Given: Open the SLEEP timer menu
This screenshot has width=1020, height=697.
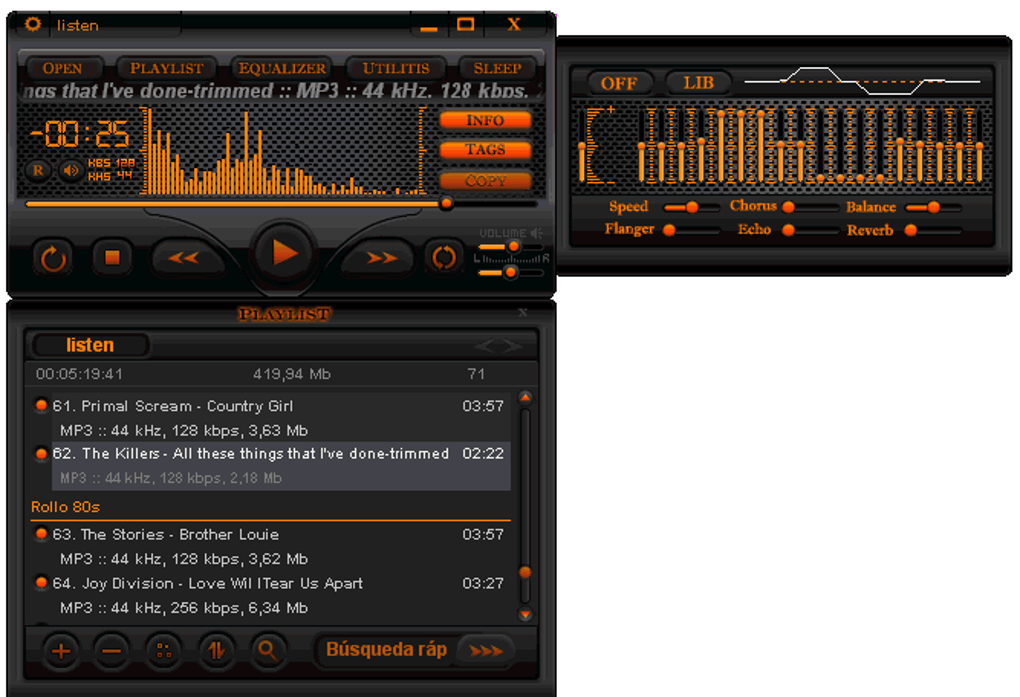Looking at the screenshot, I should pyautogui.click(x=497, y=68).
